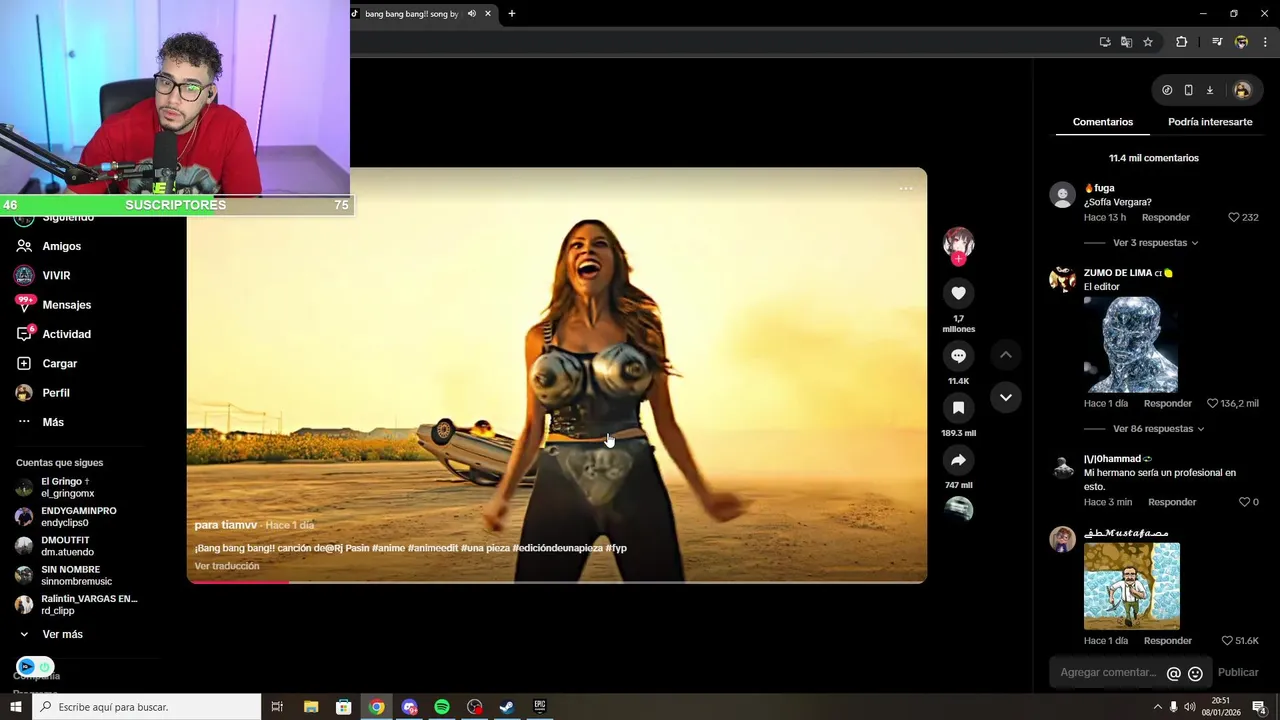Viewport: 1280px width, 720px height.
Task: Click the TikTok coins icon in top pill
Action: coord(1167,90)
